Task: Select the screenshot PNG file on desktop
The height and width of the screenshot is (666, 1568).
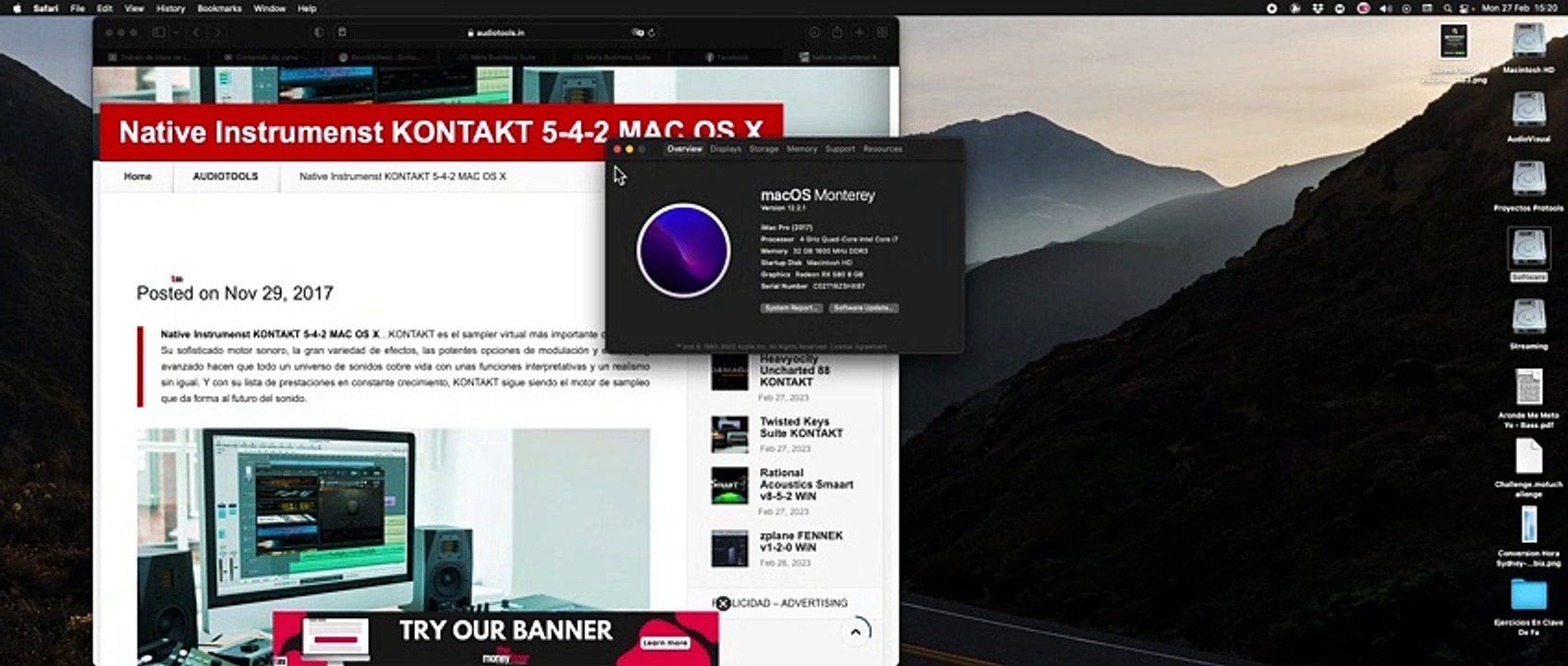Action: pyautogui.click(x=1454, y=43)
